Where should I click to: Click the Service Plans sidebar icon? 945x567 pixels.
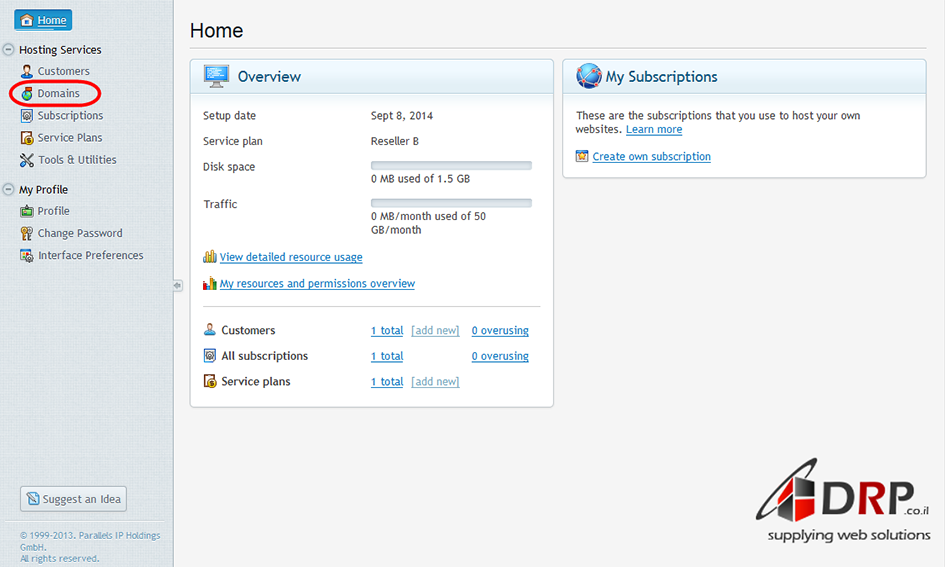[27, 137]
